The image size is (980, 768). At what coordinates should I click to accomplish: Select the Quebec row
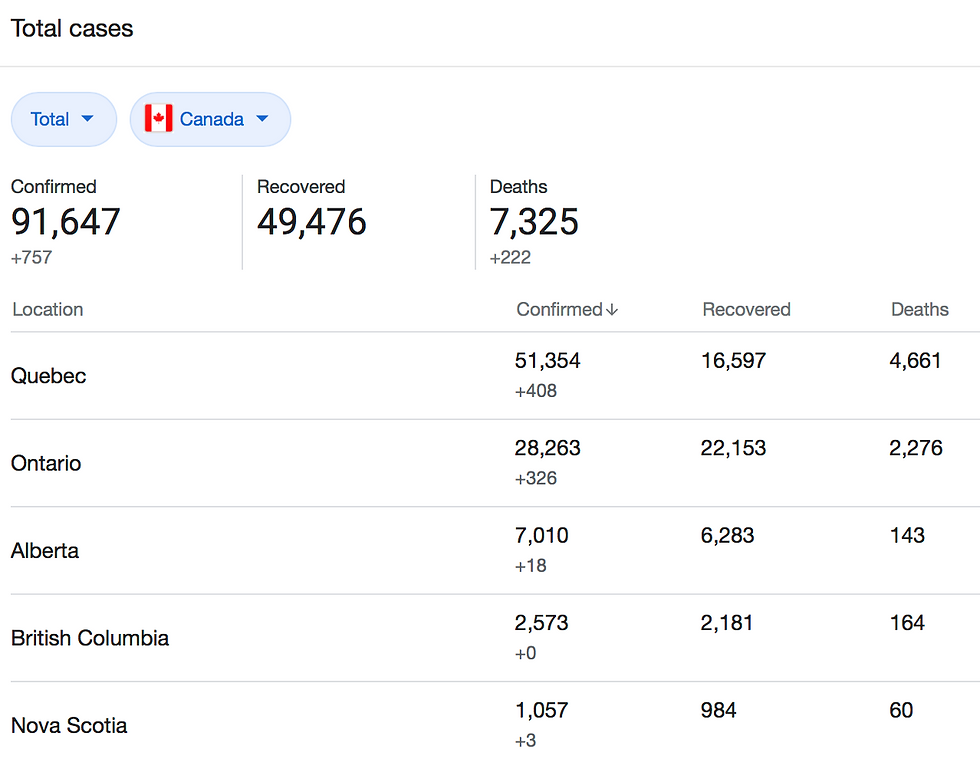tap(49, 376)
